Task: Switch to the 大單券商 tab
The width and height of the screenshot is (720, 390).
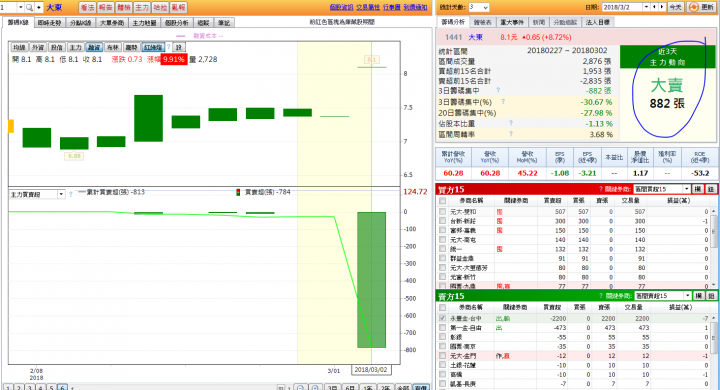Action: pos(112,23)
